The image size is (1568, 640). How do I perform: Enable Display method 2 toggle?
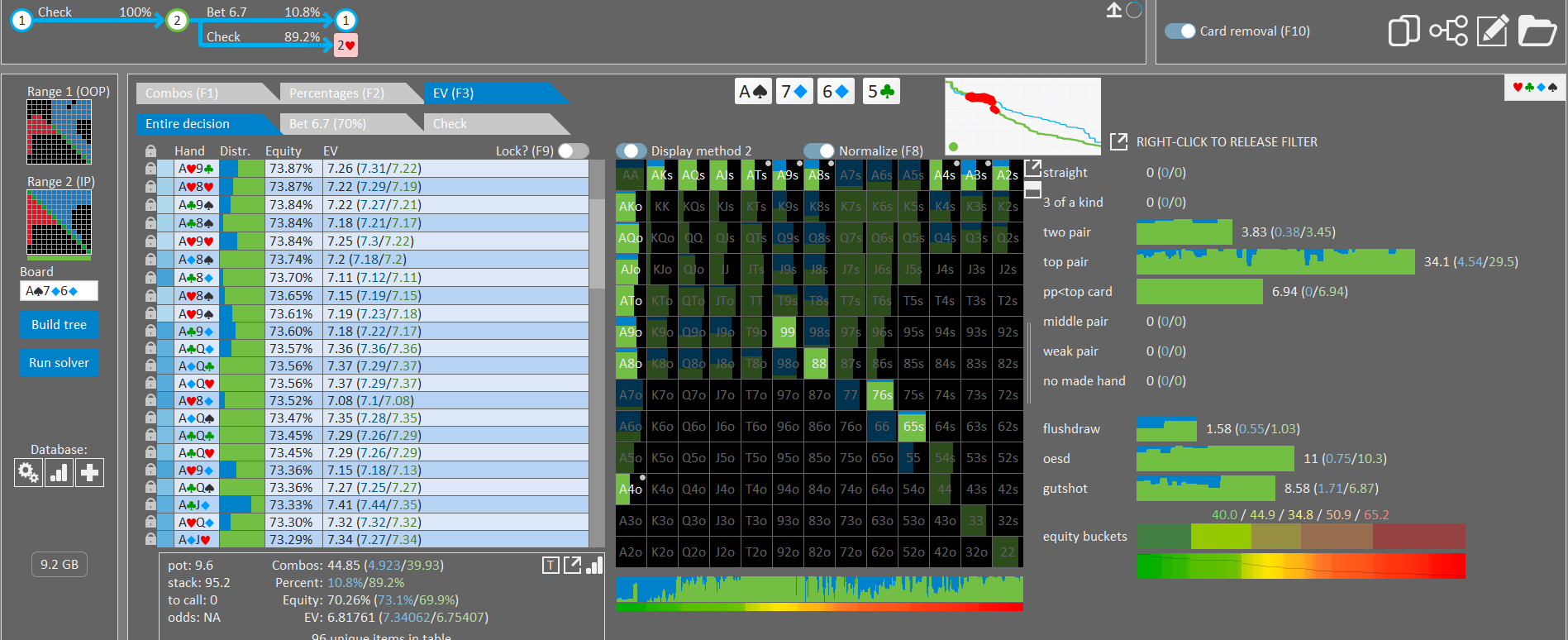pyautogui.click(x=631, y=150)
